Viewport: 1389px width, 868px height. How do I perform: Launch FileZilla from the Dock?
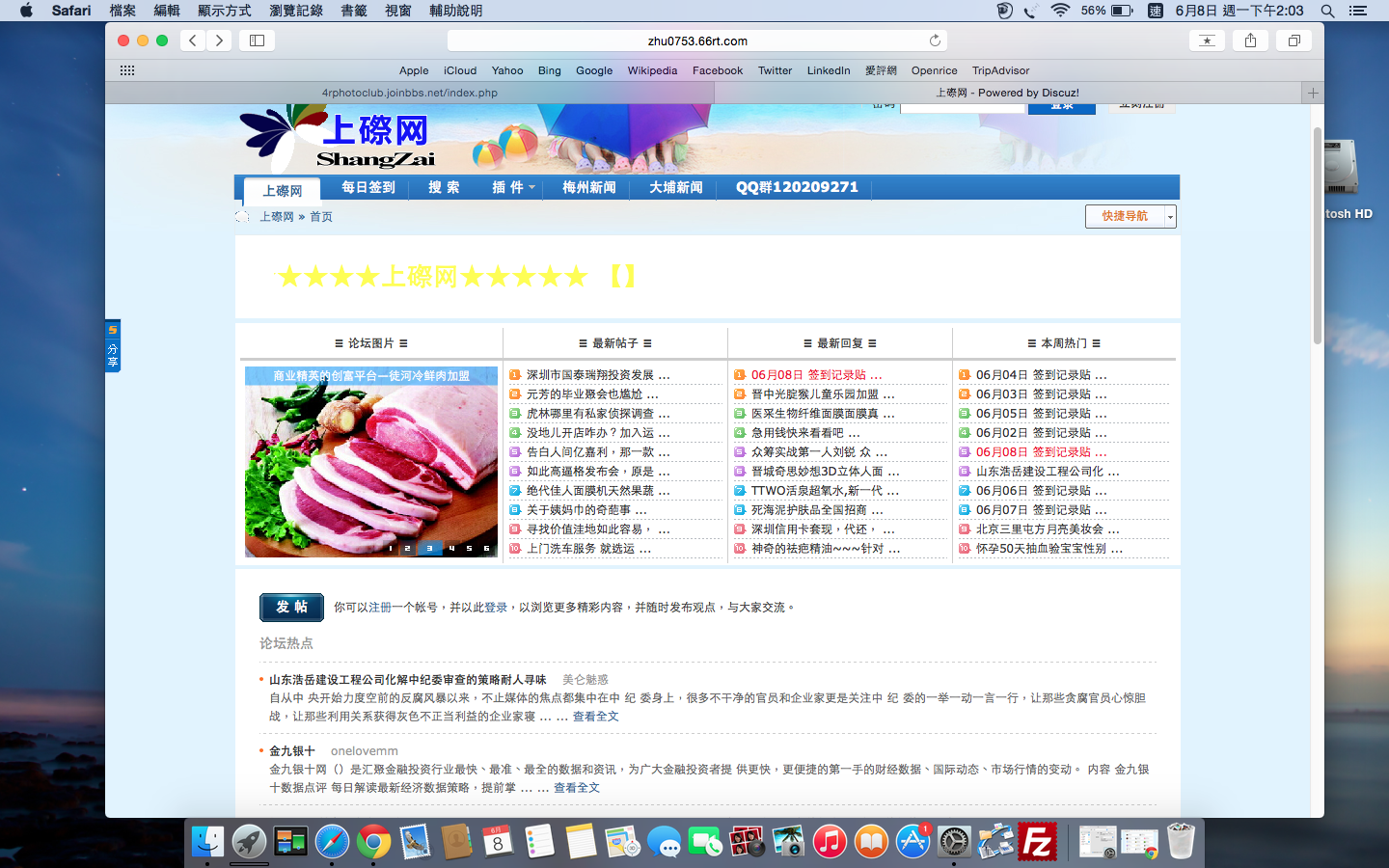tap(1037, 842)
